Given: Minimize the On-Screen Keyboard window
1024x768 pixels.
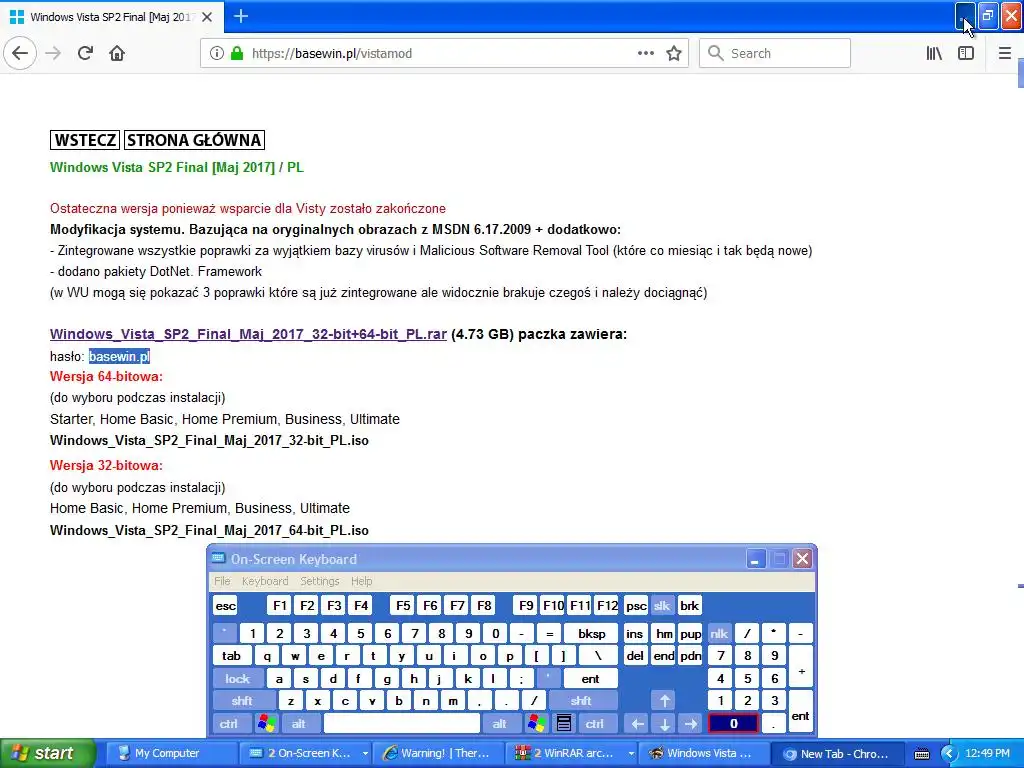Looking at the screenshot, I should (x=756, y=559).
